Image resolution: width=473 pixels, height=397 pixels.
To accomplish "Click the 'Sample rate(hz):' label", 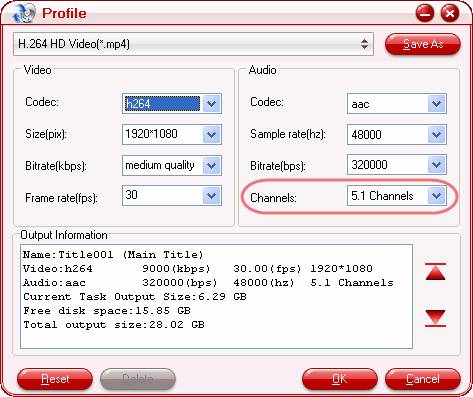I will point(288,134).
